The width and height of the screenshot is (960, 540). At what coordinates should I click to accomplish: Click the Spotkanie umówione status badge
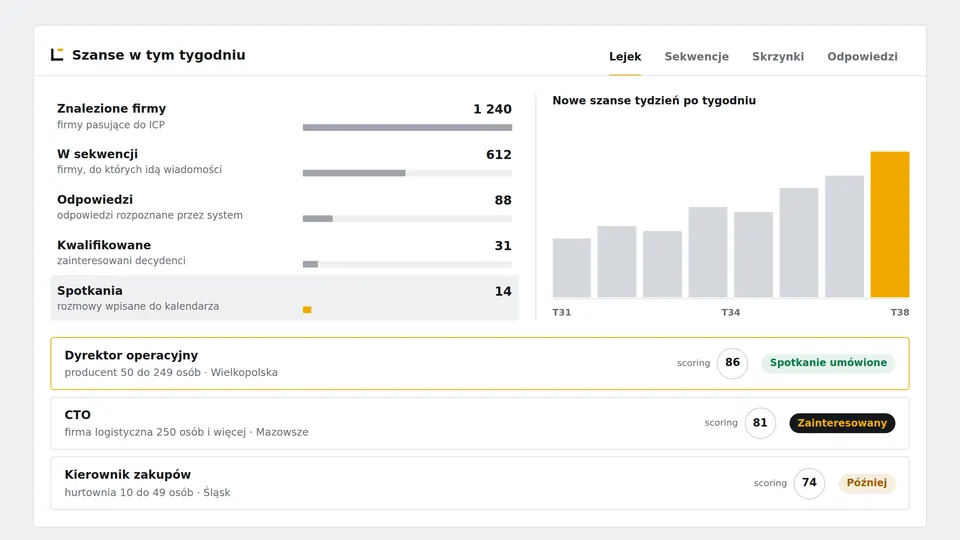[x=828, y=362]
